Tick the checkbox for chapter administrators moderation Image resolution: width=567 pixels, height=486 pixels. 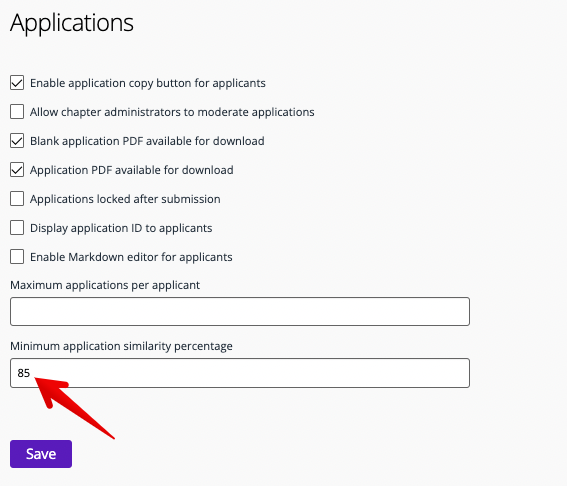17,112
